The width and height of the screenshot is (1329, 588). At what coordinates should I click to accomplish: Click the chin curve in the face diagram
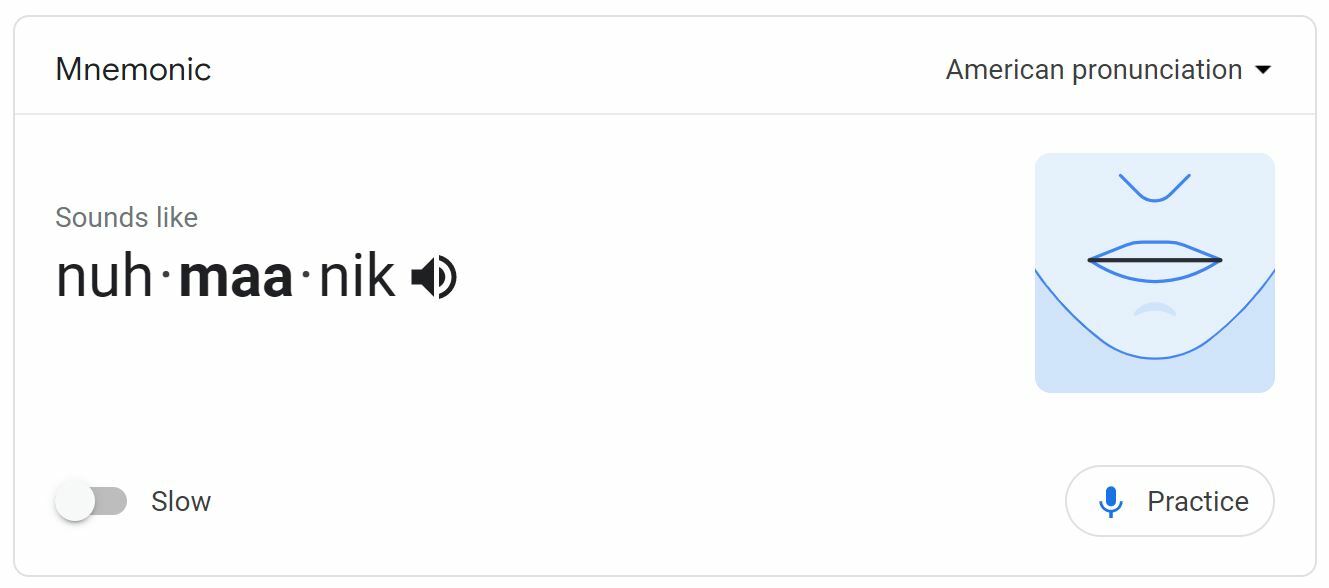(1154, 354)
